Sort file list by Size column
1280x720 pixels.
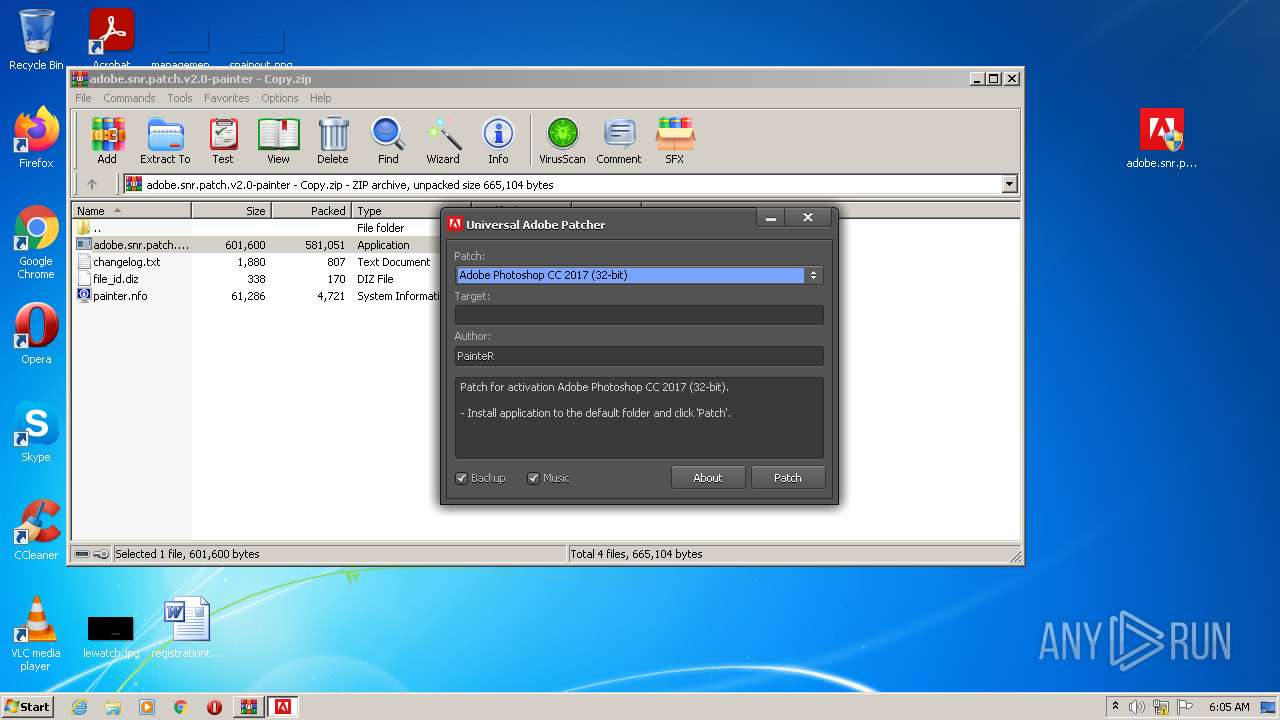point(232,211)
